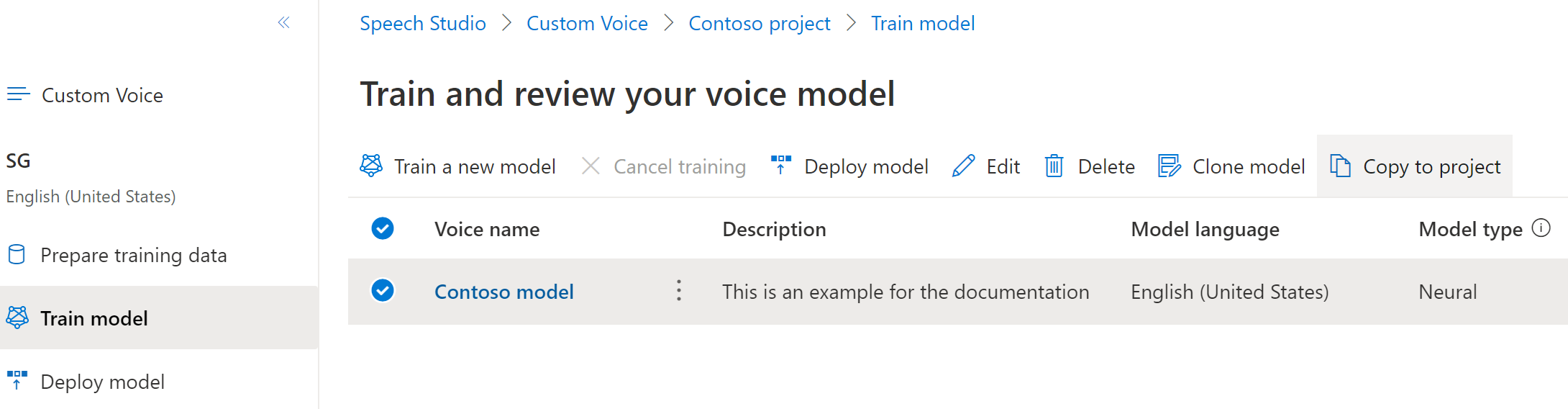Click the Clone model icon
This screenshot has width=1568, height=409.
point(1169,166)
